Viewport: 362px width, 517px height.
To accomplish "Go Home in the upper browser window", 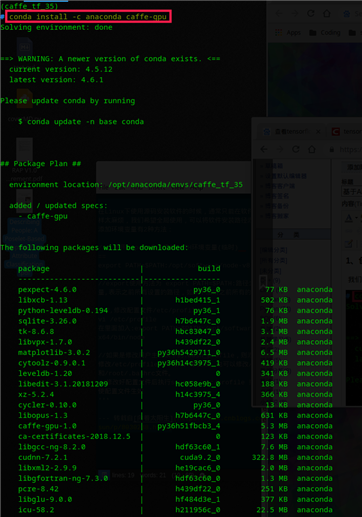I will (327, 13).
